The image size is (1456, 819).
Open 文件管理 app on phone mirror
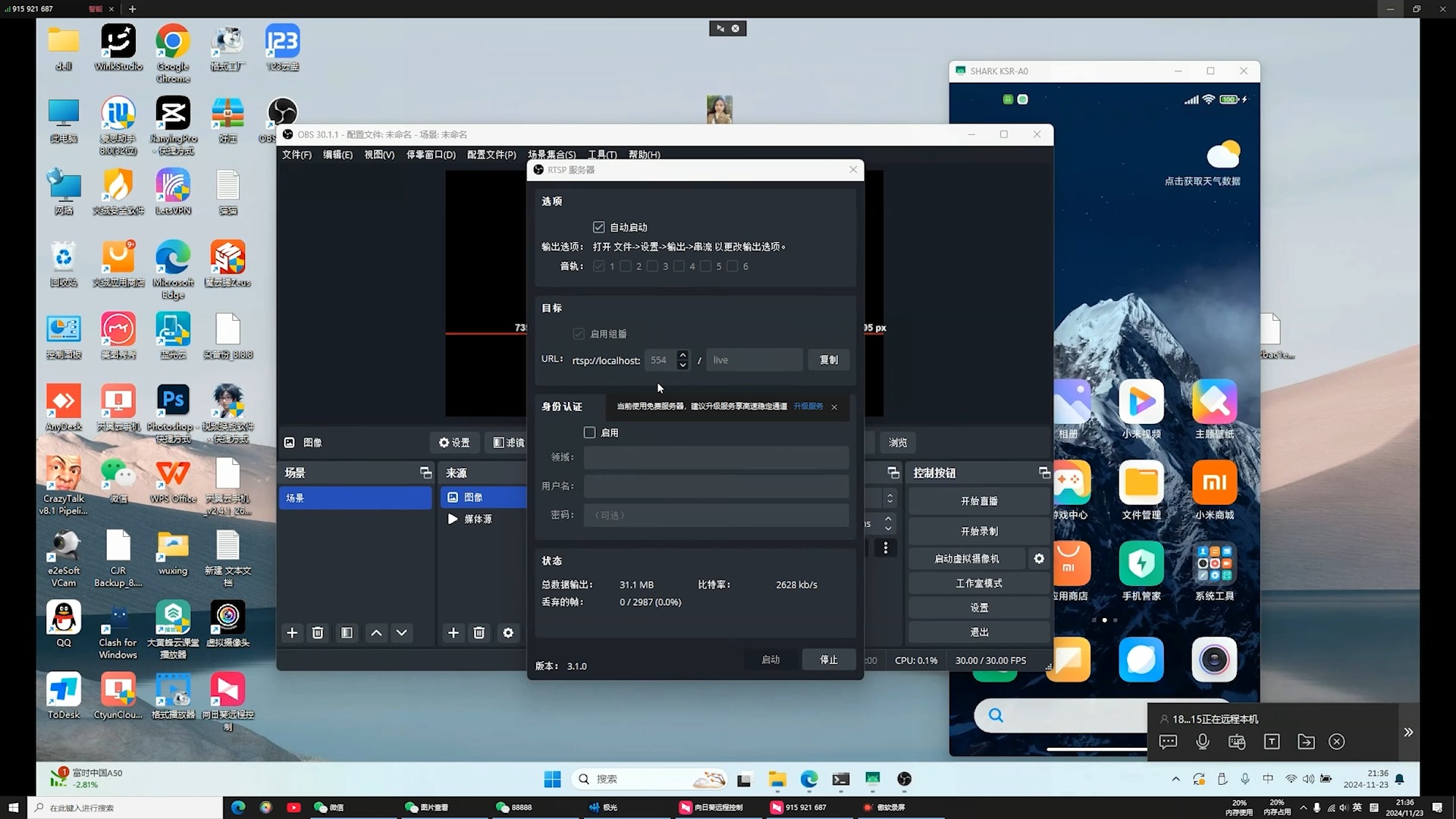tap(1141, 491)
